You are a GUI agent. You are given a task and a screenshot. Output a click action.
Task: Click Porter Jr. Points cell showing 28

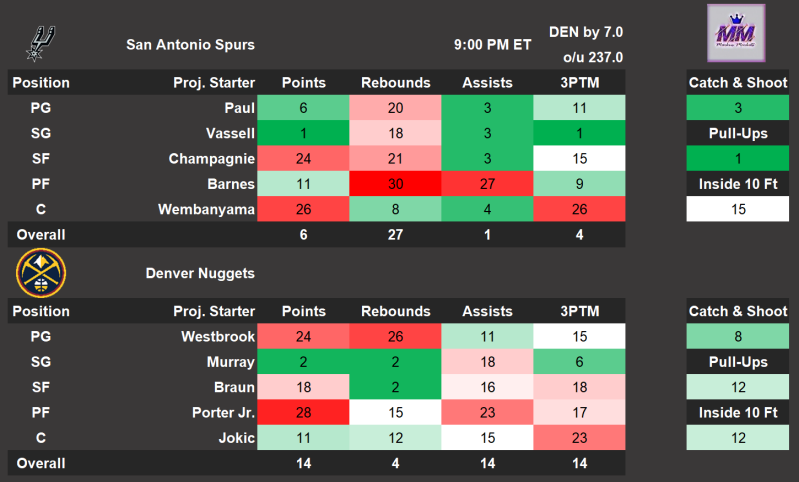(x=304, y=412)
